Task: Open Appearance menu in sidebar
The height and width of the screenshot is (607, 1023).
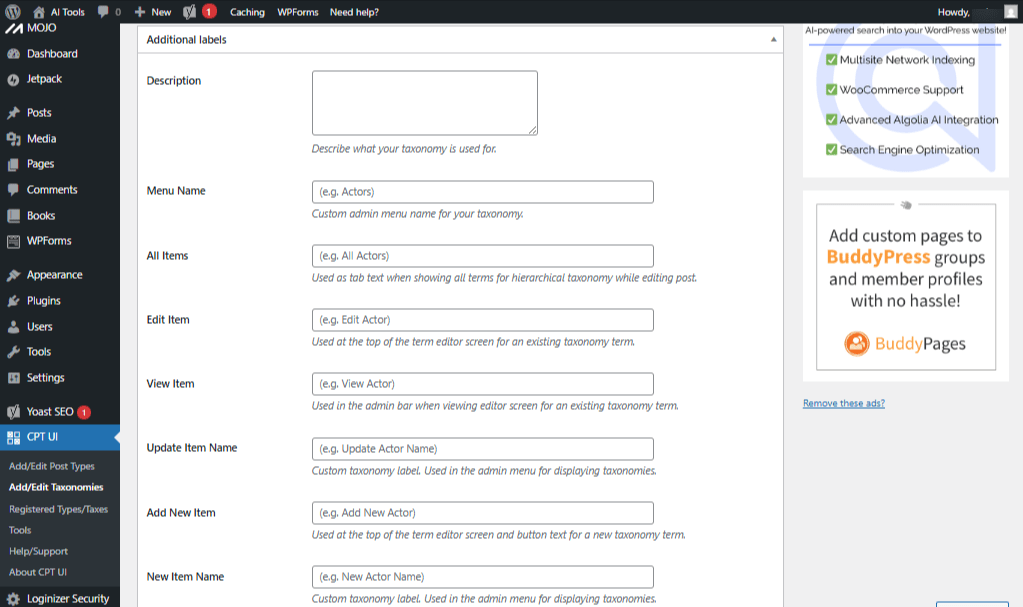Action: pos(54,275)
